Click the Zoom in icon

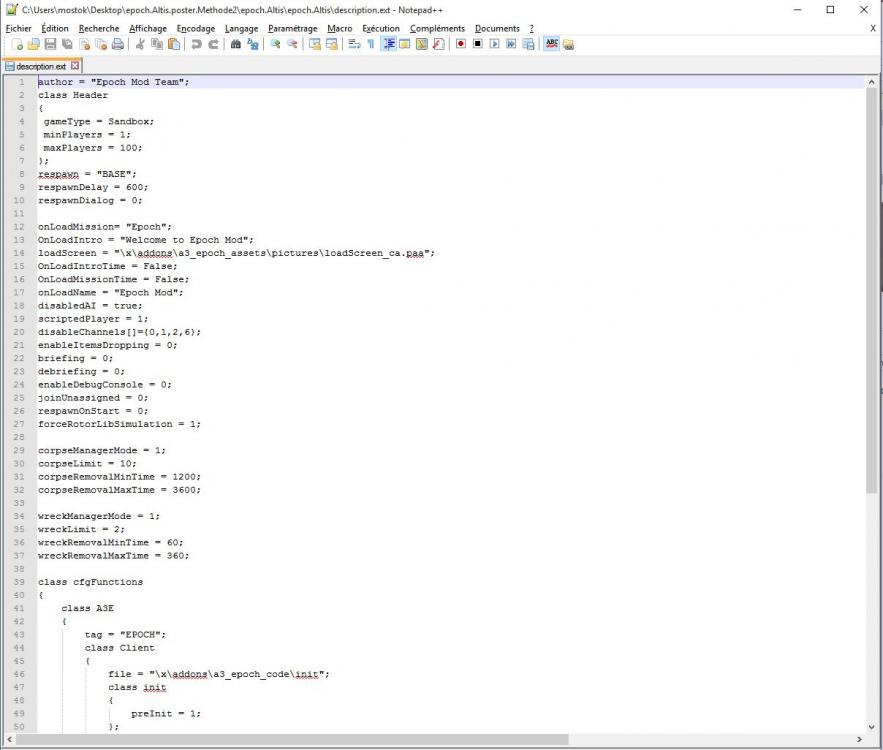pyautogui.click(x=275, y=44)
